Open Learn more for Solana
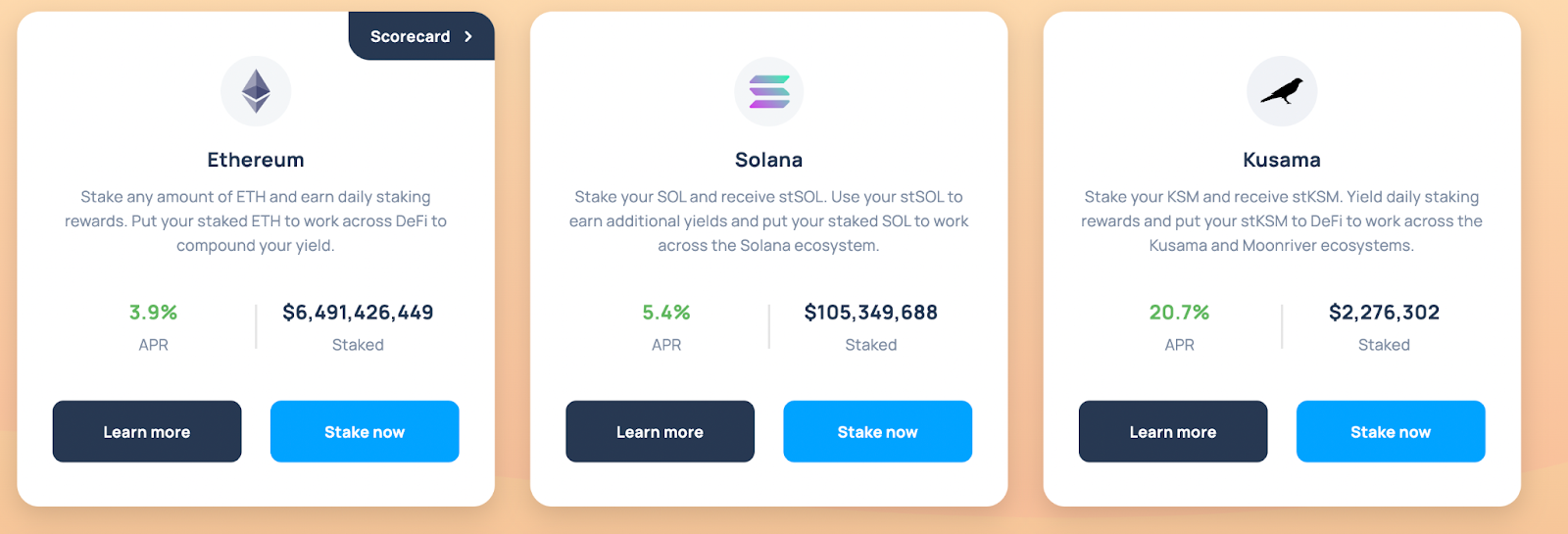 coord(660,431)
